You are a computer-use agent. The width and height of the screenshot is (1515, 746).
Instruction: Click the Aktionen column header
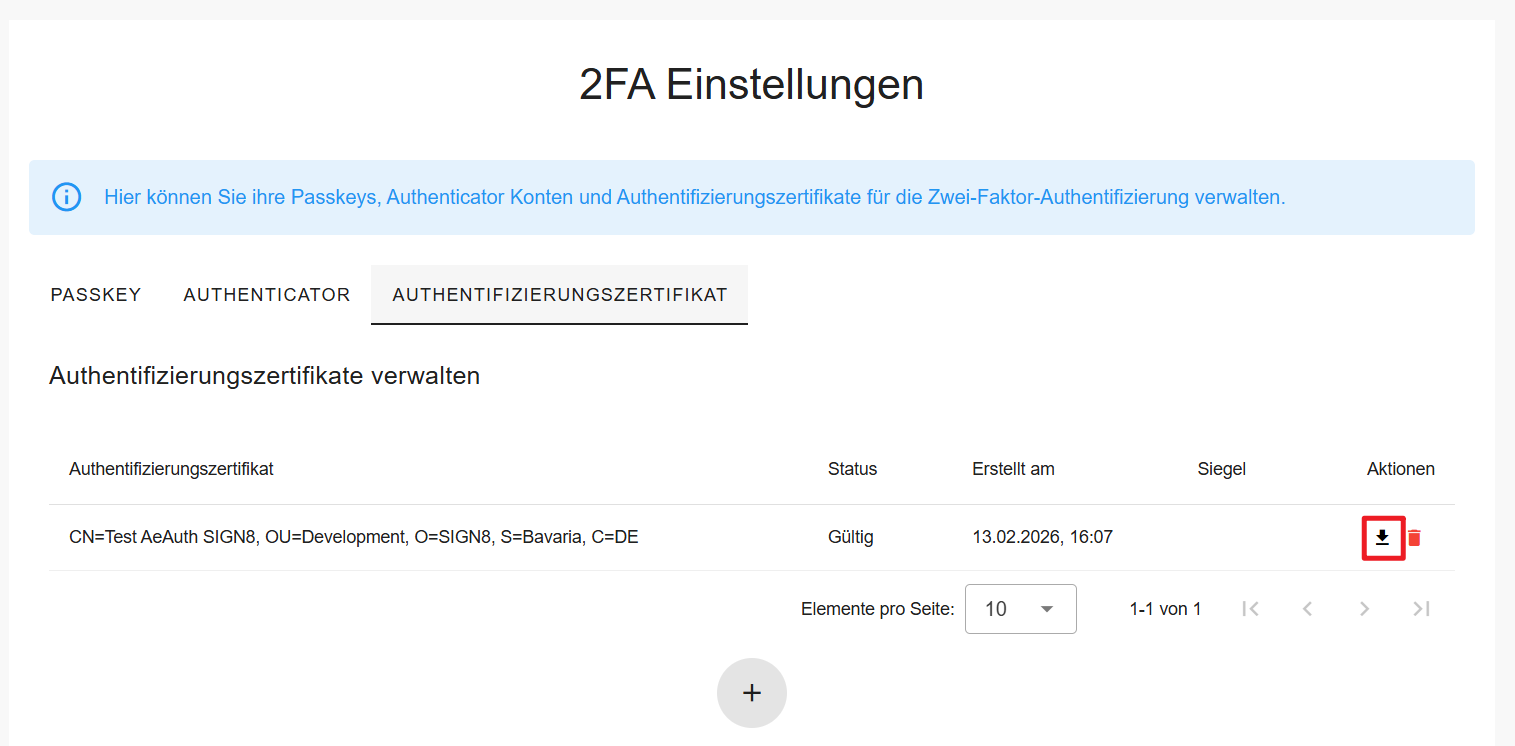pyautogui.click(x=1400, y=469)
